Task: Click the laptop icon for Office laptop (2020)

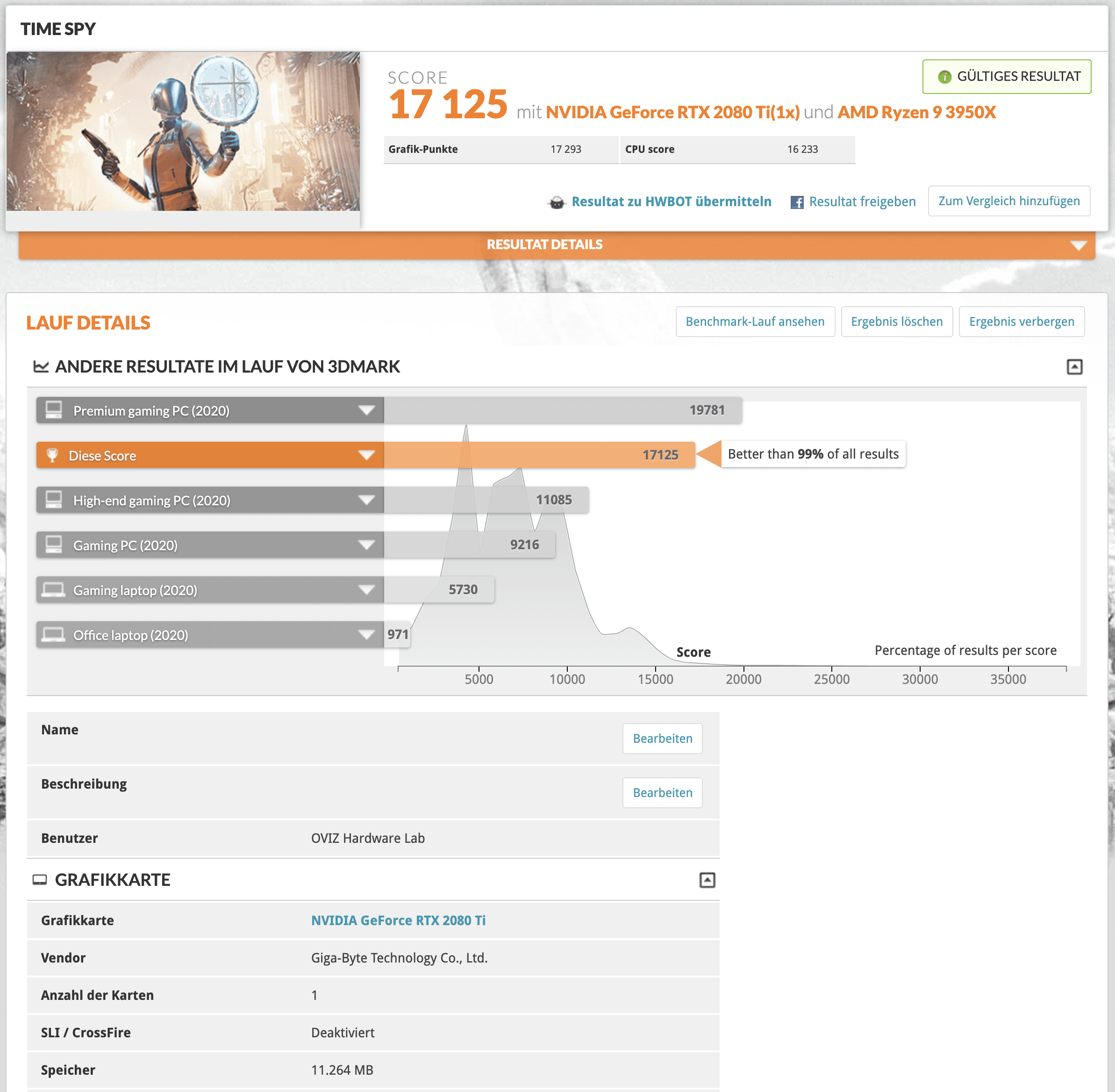Action: pos(53,634)
